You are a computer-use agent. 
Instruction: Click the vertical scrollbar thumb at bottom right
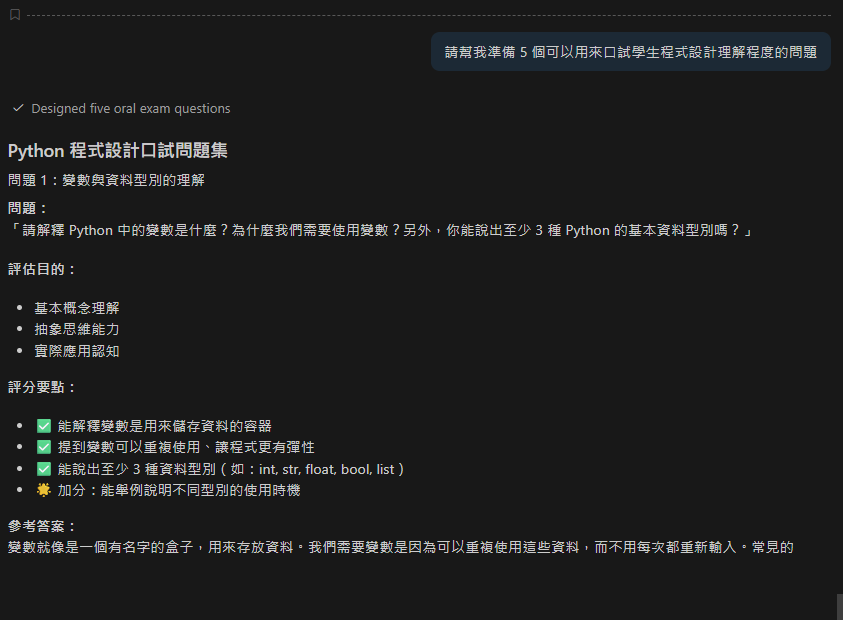pyautogui.click(x=839, y=606)
